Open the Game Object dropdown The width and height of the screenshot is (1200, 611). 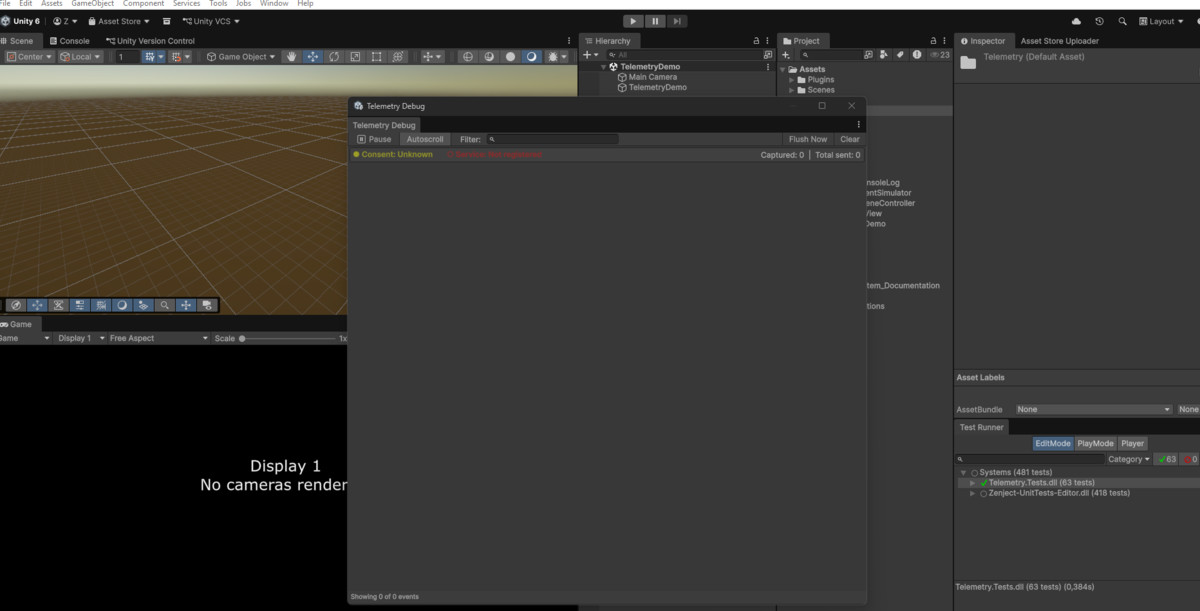(x=241, y=57)
